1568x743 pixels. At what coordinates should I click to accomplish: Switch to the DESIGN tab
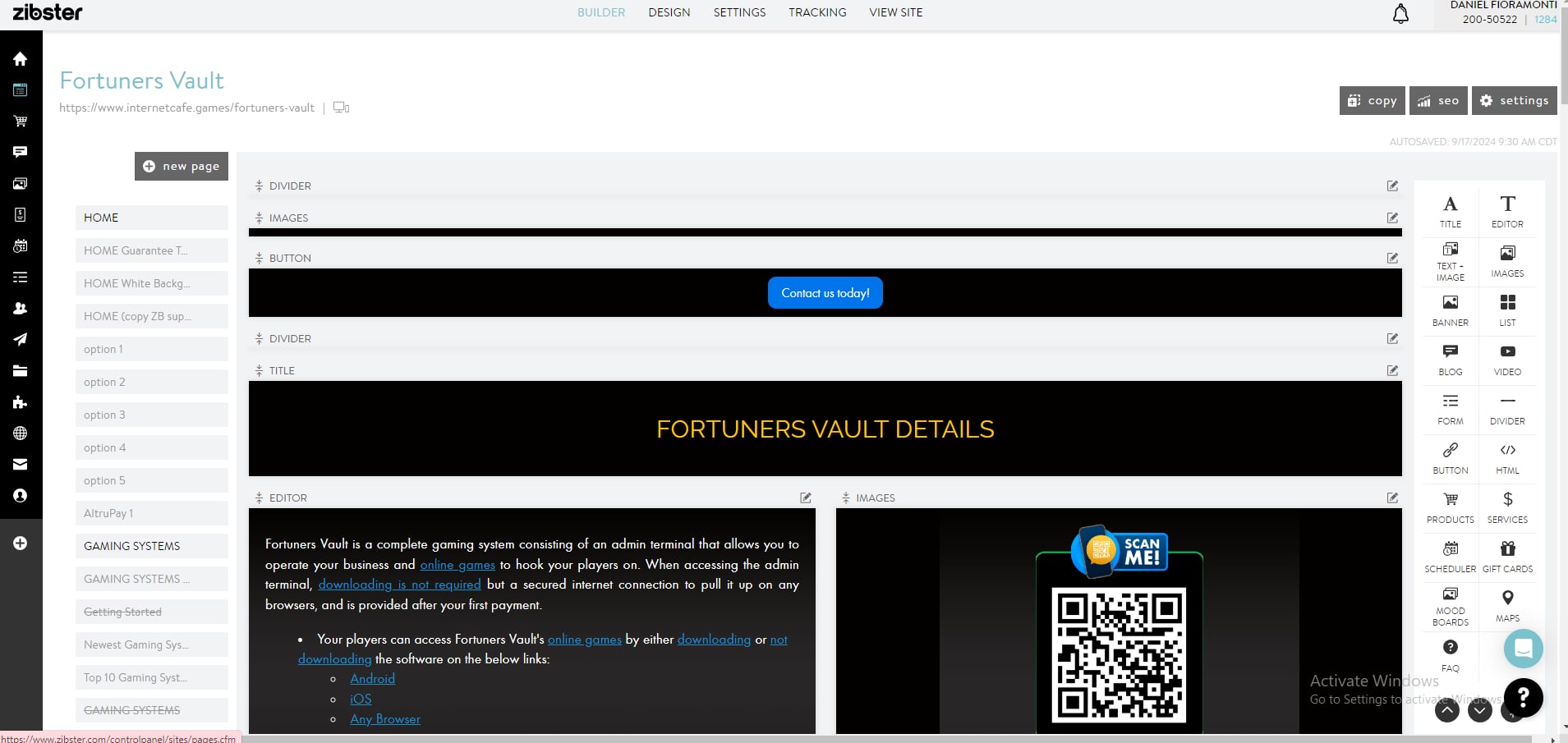point(669,12)
